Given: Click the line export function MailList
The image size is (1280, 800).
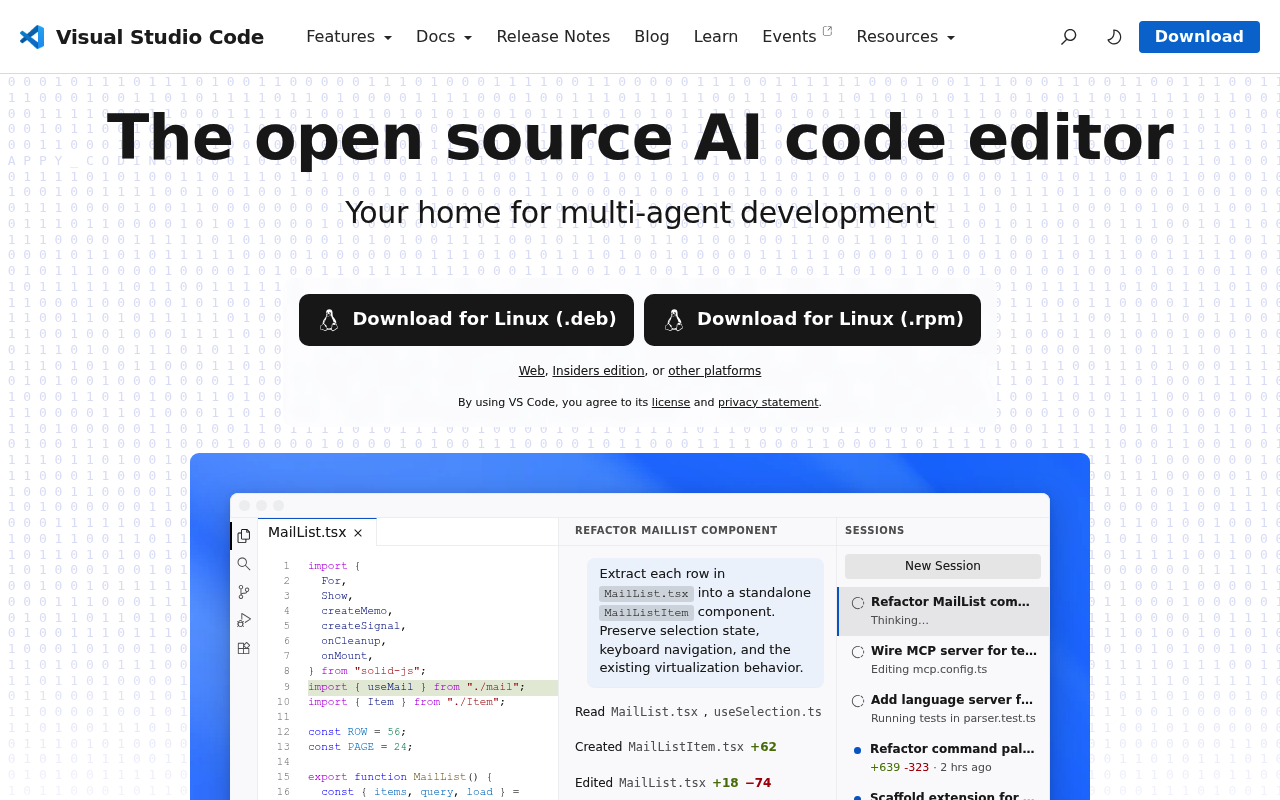Looking at the screenshot, I should [400, 777].
